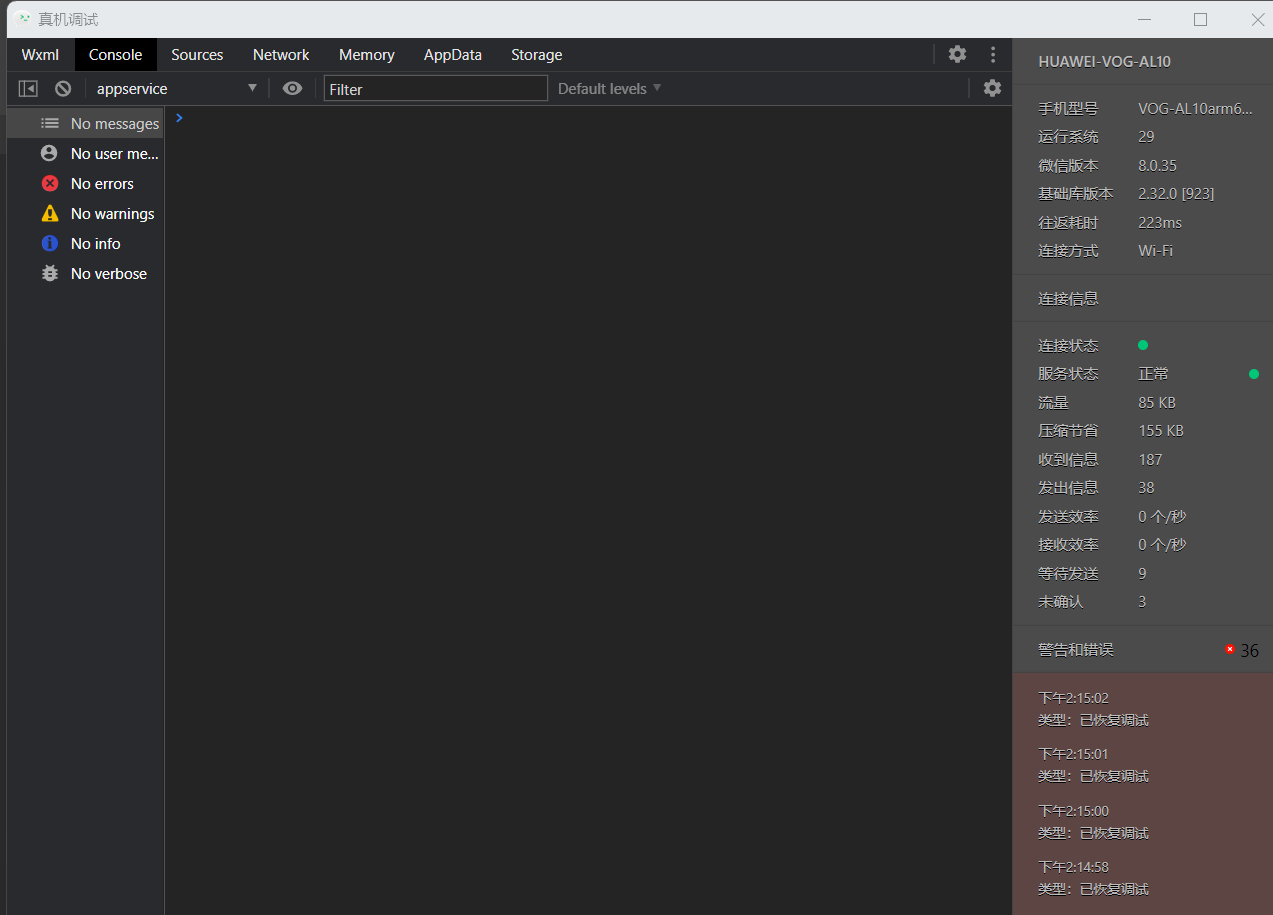Click the WeChat version 8.0.35 value
1273x915 pixels.
1157,166
